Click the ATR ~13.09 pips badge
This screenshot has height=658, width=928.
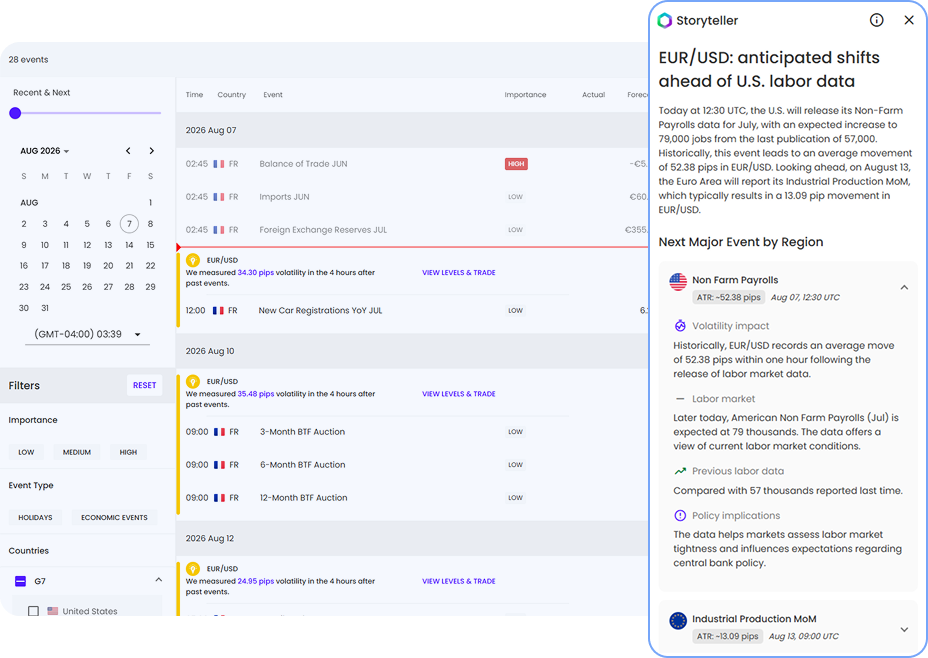pyautogui.click(x=727, y=637)
